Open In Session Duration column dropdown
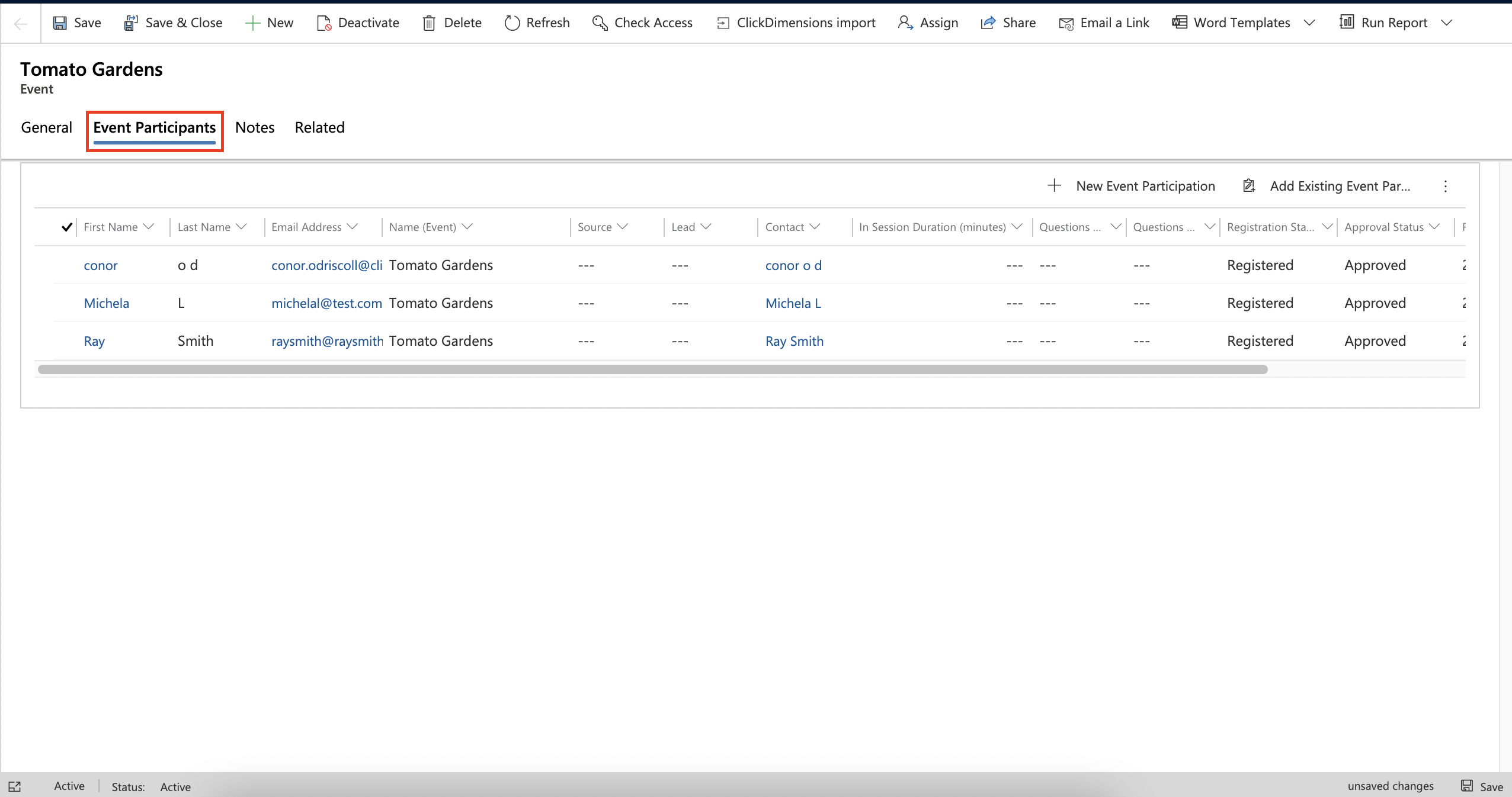The width and height of the screenshot is (1512, 797). tap(1017, 227)
